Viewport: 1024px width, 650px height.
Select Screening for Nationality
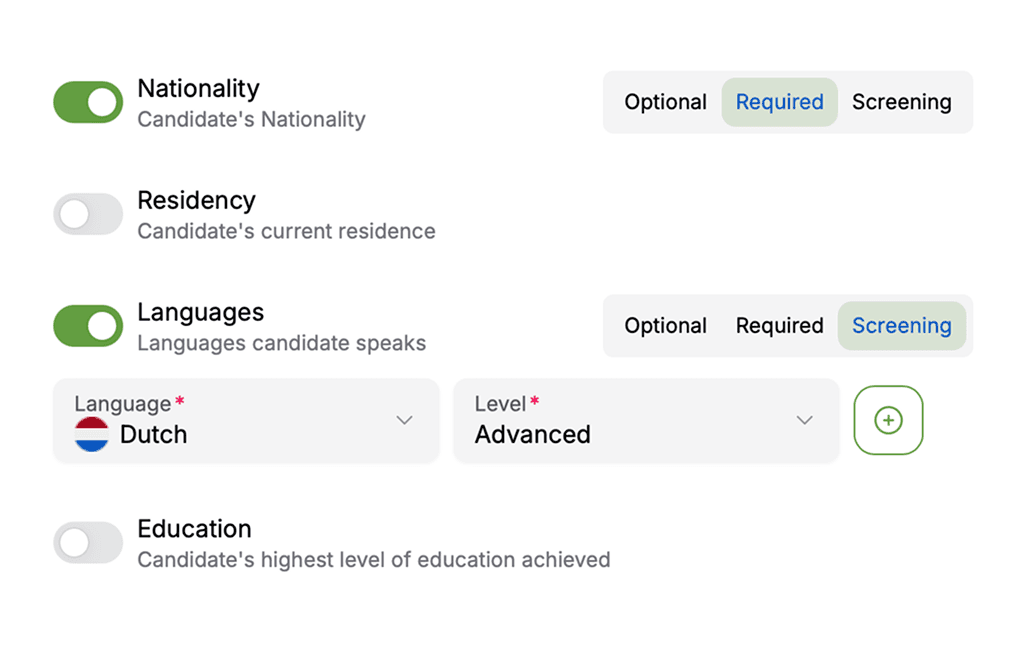(x=901, y=101)
